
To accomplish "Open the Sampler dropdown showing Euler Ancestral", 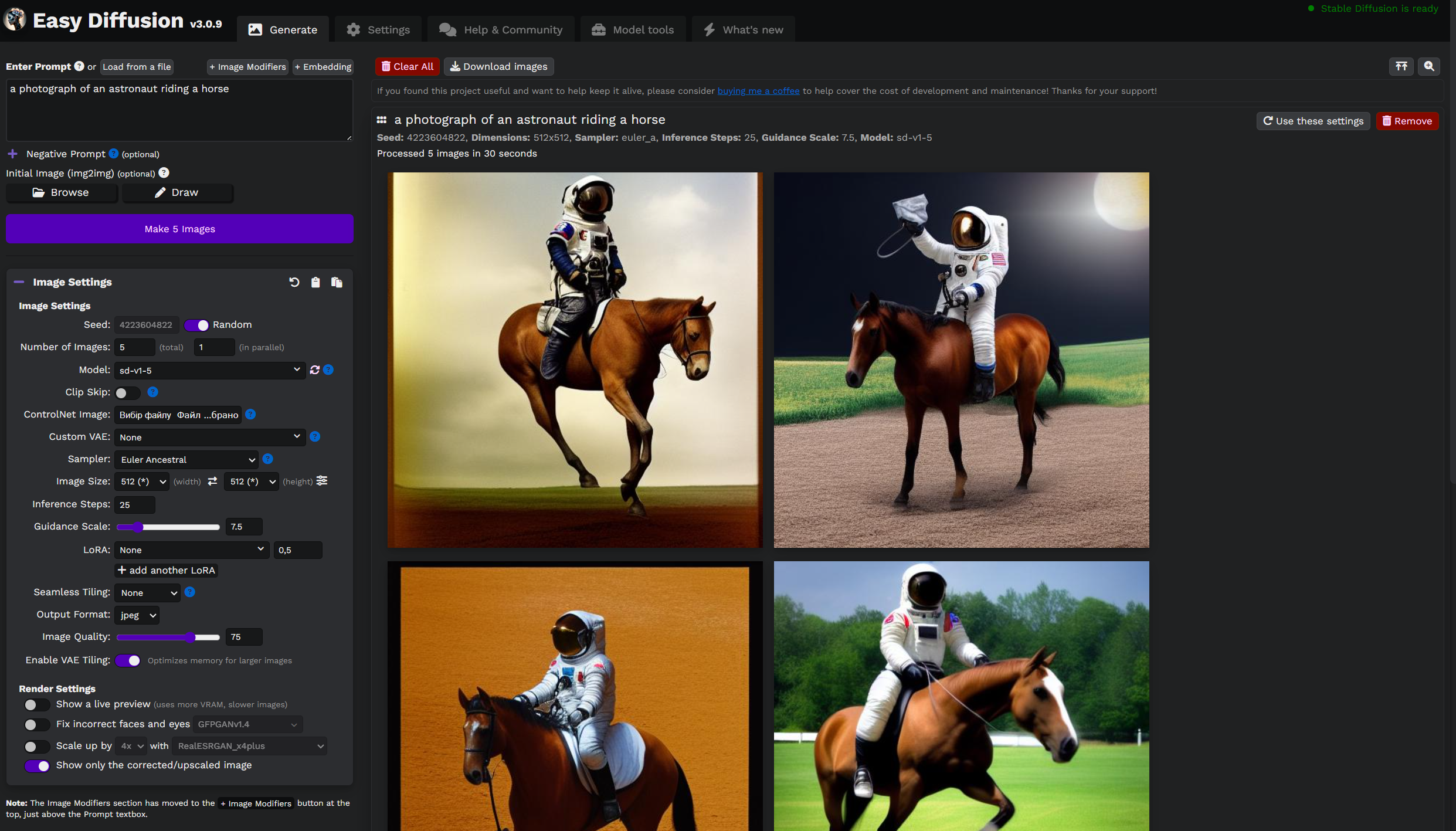I will [x=187, y=459].
